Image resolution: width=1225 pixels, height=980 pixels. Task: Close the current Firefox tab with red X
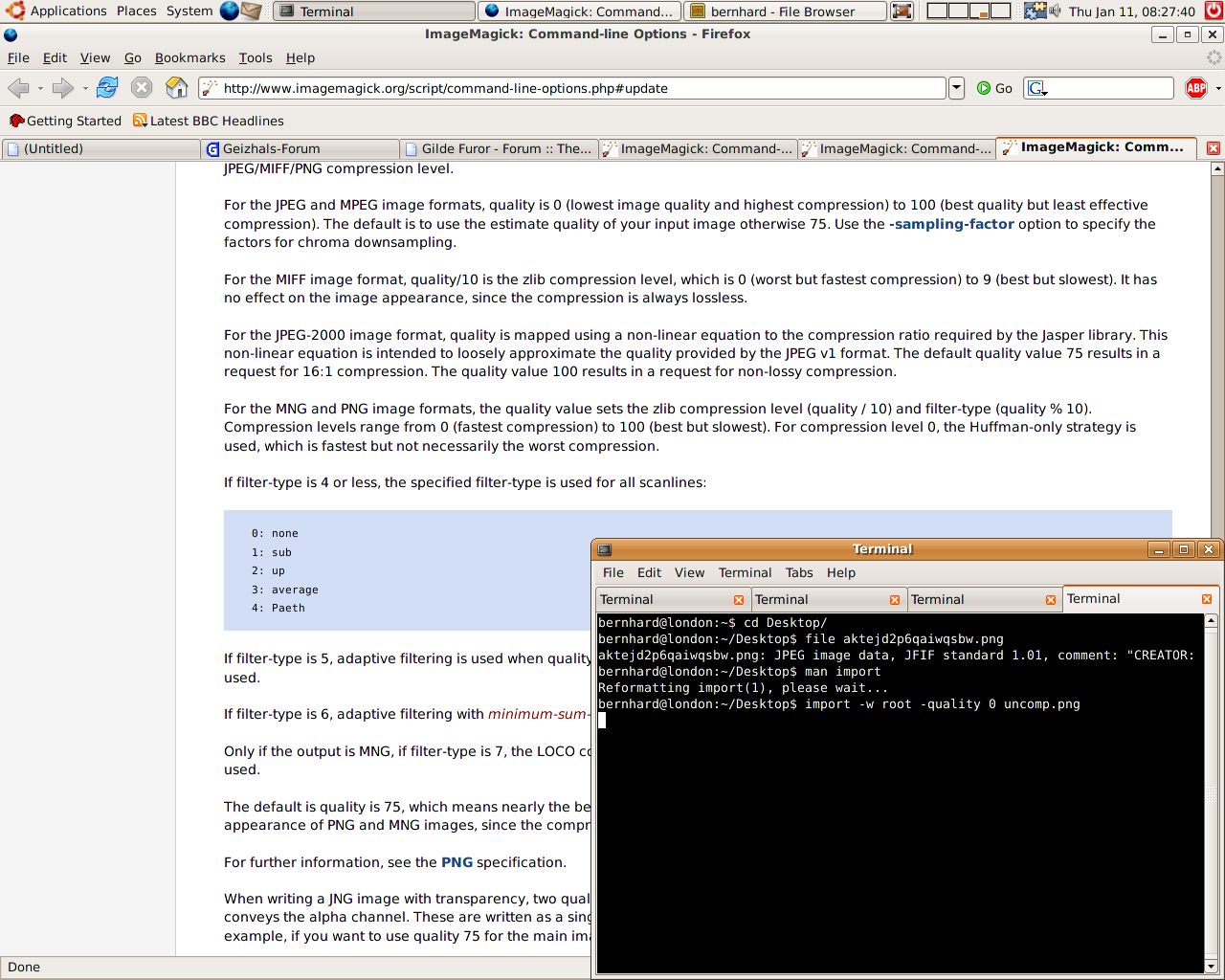[x=1213, y=148]
